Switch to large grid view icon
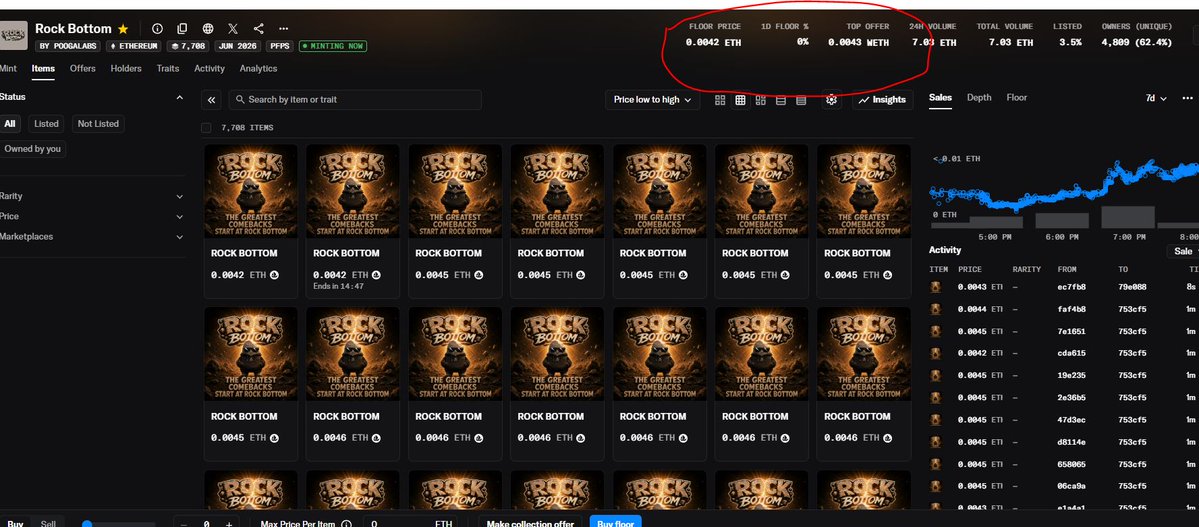The width and height of the screenshot is (1199, 527). pos(720,100)
